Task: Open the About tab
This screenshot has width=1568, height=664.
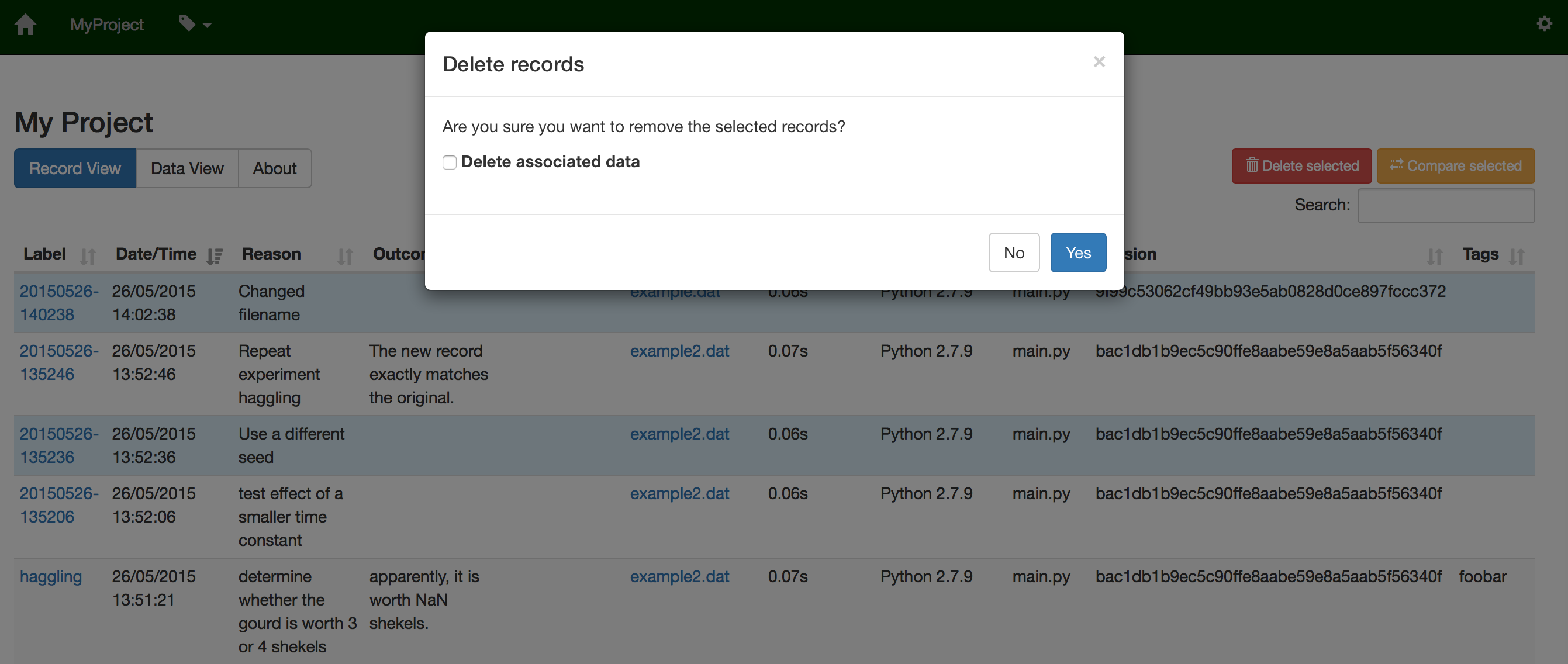Action: pyautogui.click(x=275, y=168)
